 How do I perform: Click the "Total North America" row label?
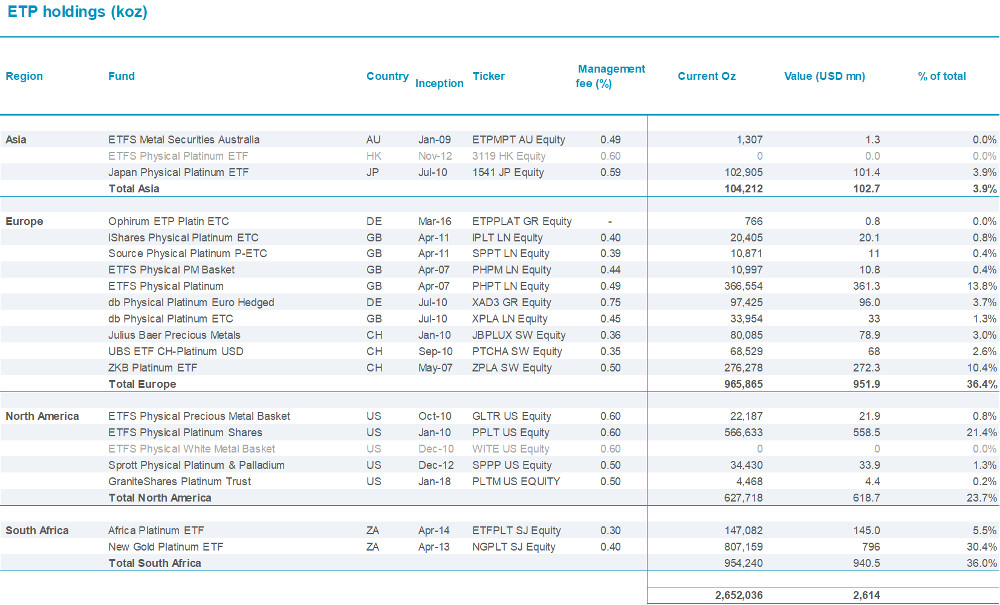pos(159,499)
